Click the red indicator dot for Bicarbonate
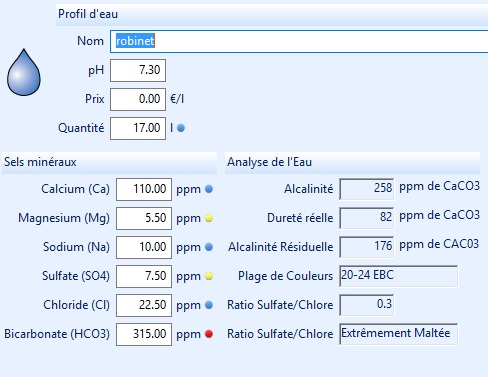Viewport: 488px width, 377px height. [209, 334]
